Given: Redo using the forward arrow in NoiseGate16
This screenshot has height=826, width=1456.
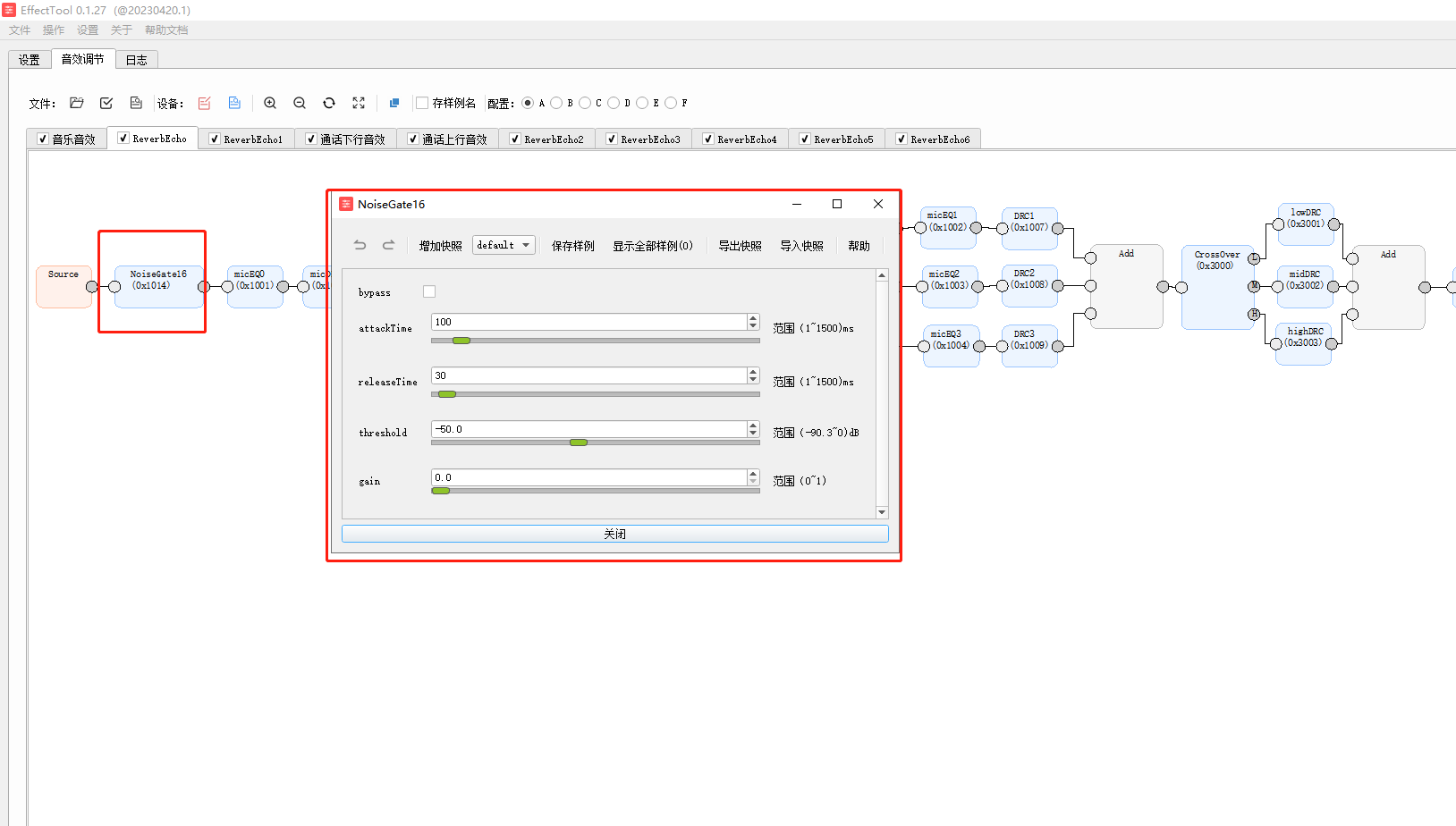Looking at the screenshot, I should [389, 245].
